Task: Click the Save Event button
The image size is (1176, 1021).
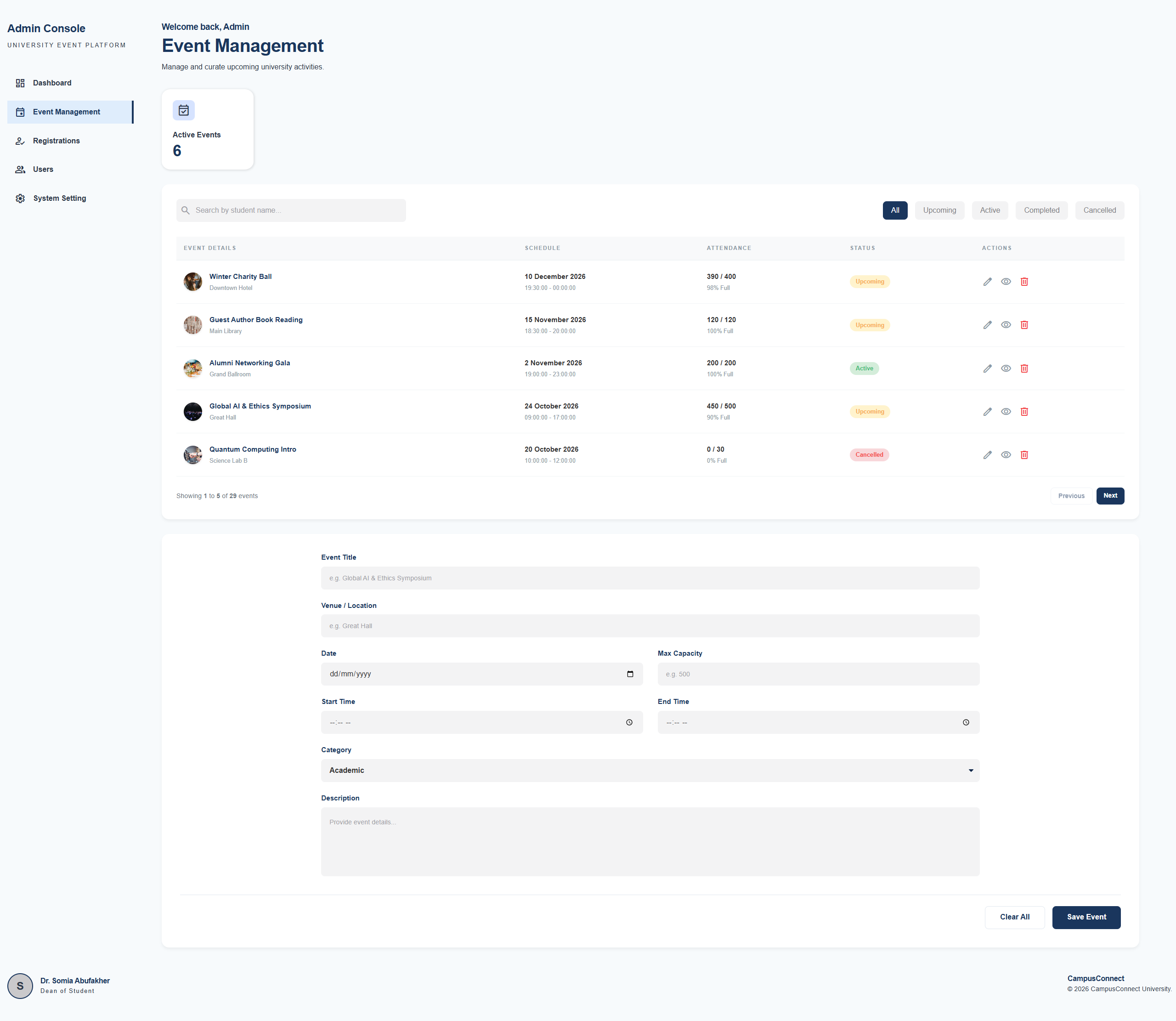Action: 1086,917
